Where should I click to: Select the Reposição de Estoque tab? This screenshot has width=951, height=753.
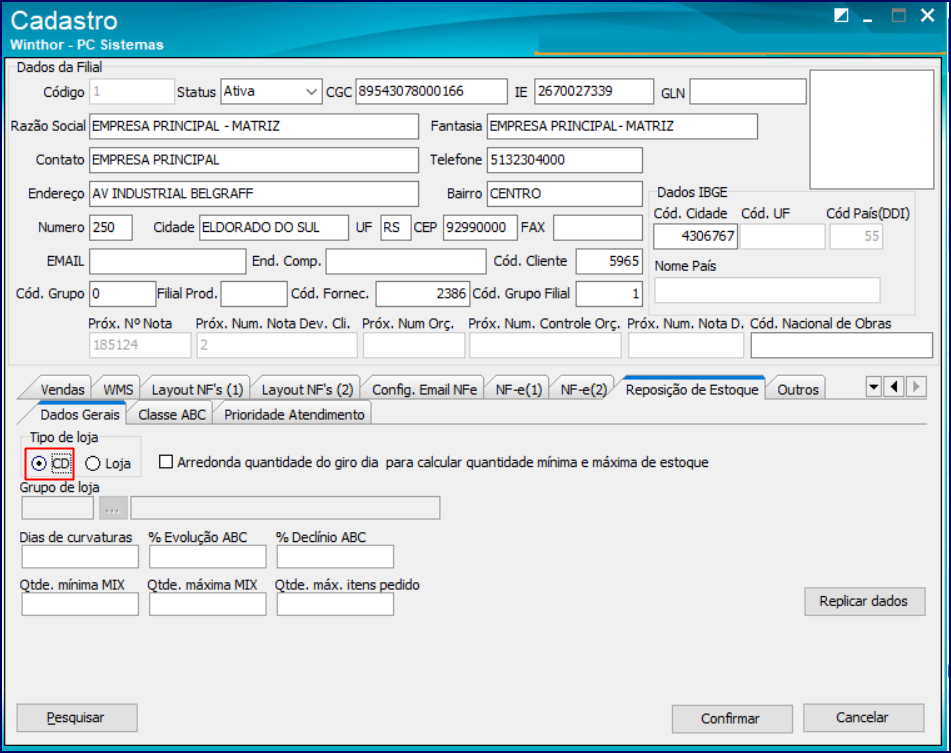tap(692, 389)
